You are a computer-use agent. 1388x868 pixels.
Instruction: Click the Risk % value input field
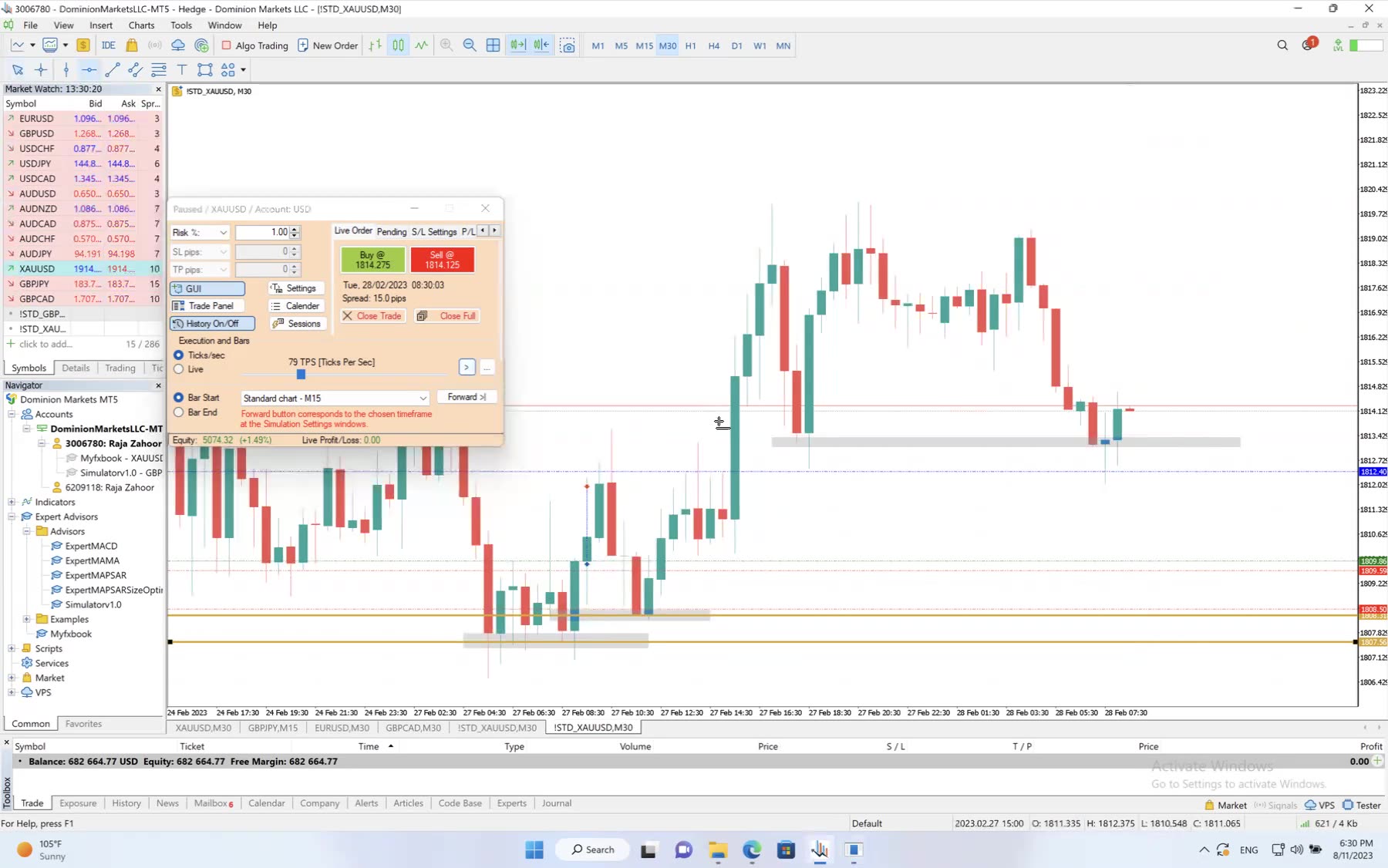coord(262,232)
